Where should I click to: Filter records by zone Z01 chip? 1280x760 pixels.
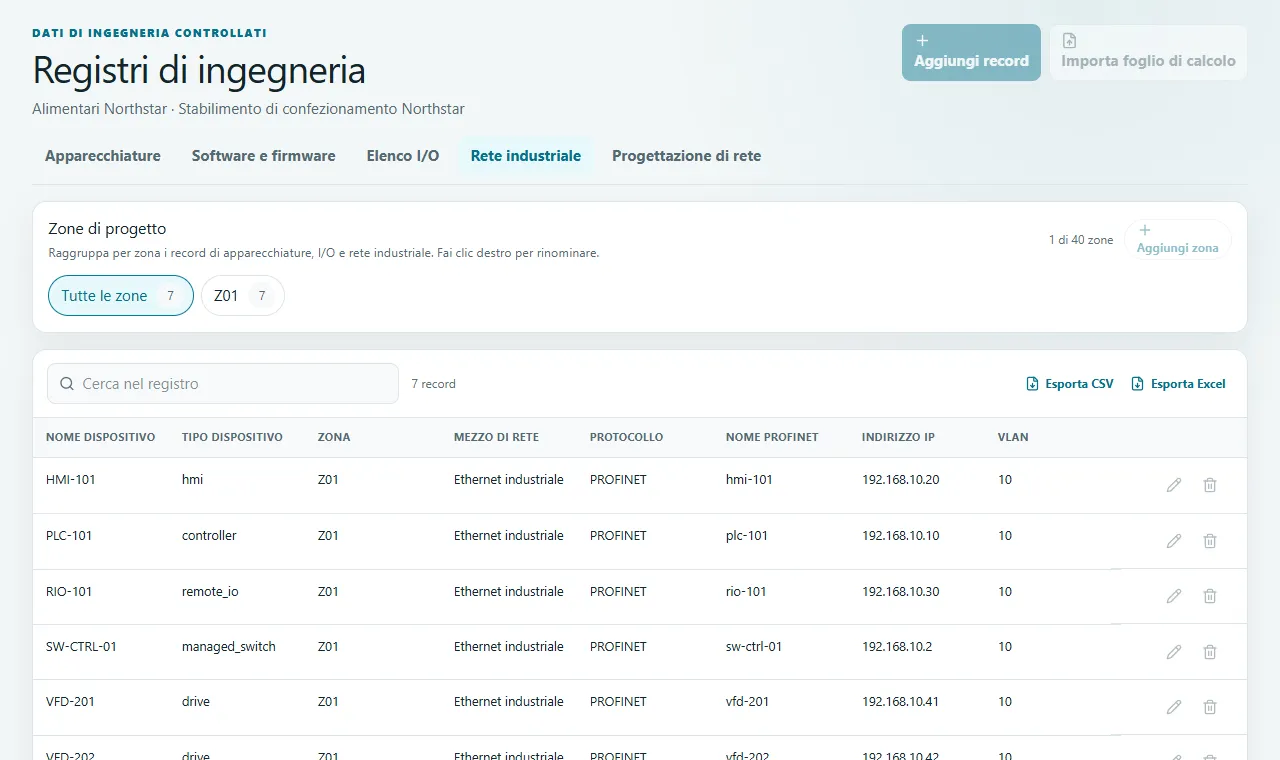pyautogui.click(x=243, y=296)
